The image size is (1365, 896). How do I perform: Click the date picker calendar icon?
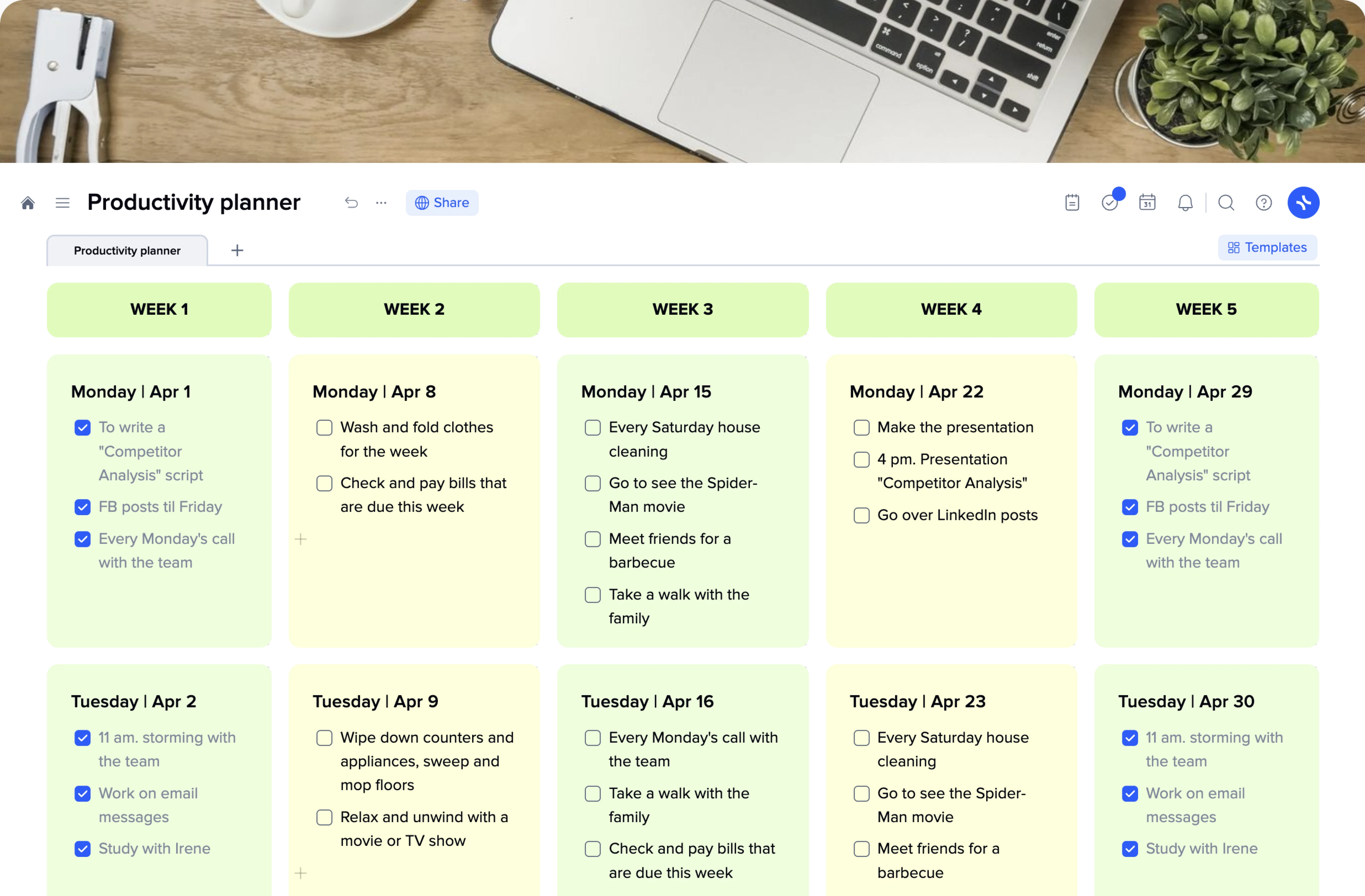[x=1147, y=202]
